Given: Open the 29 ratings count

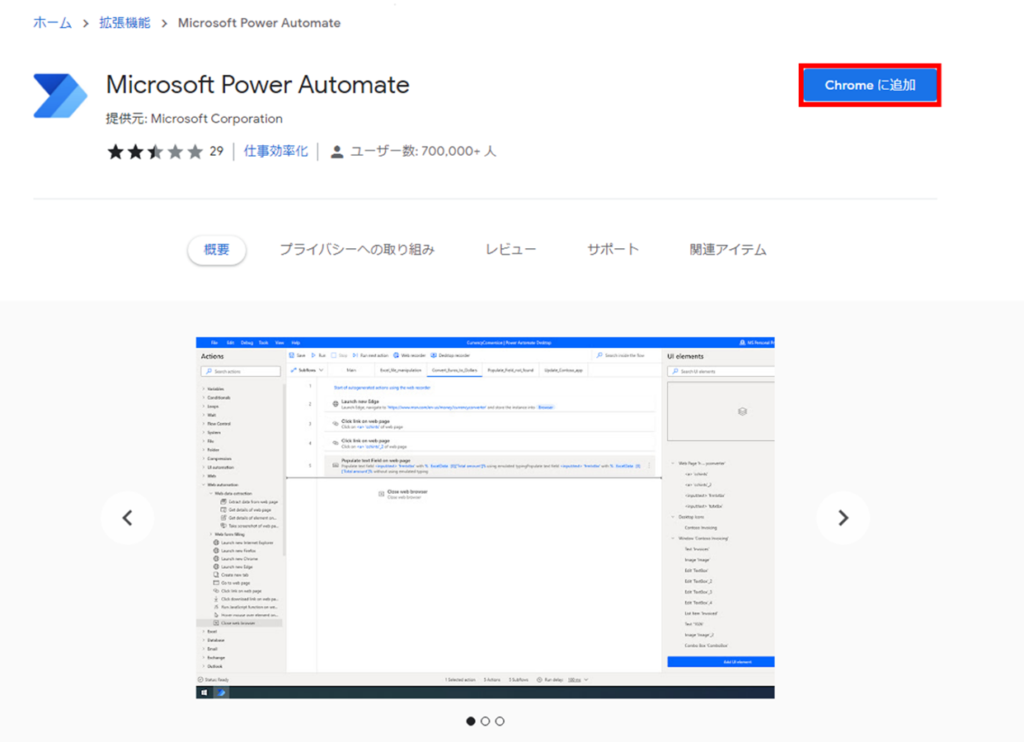Looking at the screenshot, I should (x=216, y=152).
